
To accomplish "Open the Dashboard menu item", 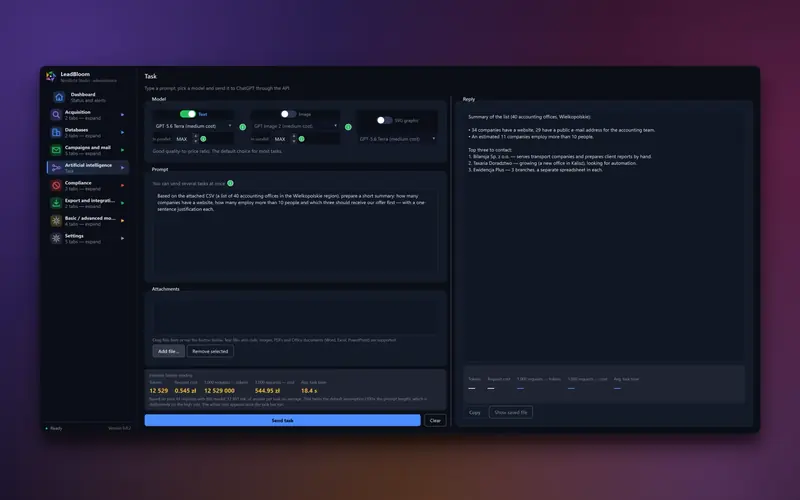I will pyautogui.click(x=88, y=97).
